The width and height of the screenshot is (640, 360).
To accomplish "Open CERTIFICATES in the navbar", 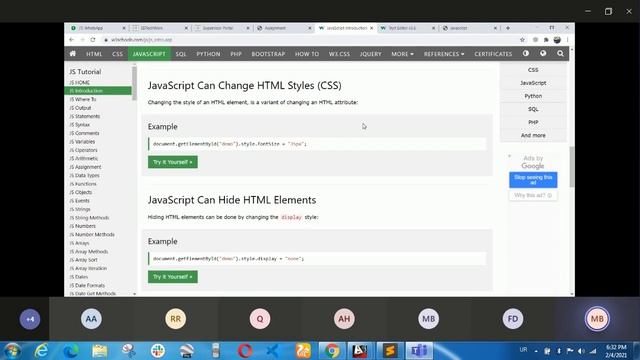I will coord(493,54).
